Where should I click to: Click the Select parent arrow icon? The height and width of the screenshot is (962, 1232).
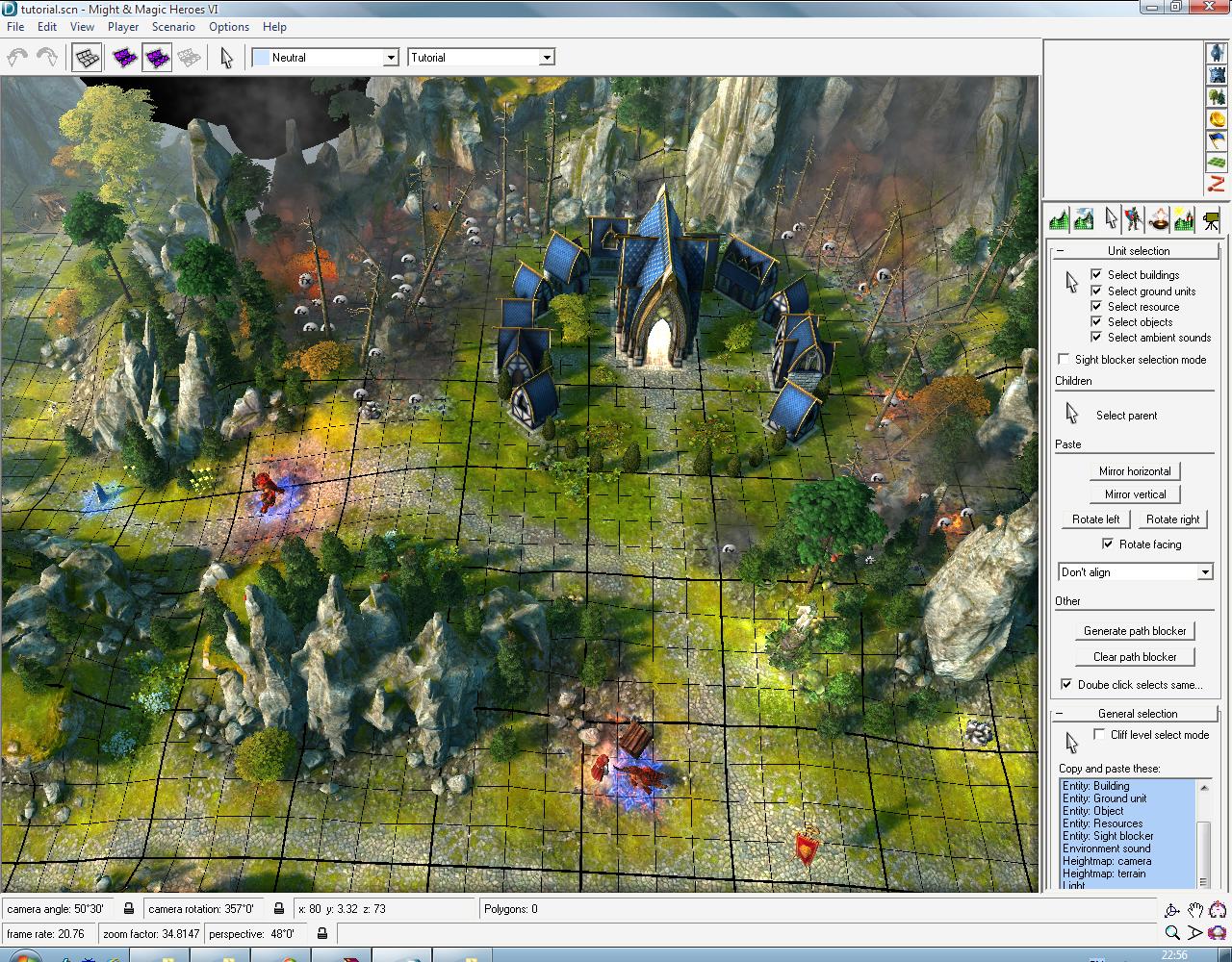pos(1071,415)
